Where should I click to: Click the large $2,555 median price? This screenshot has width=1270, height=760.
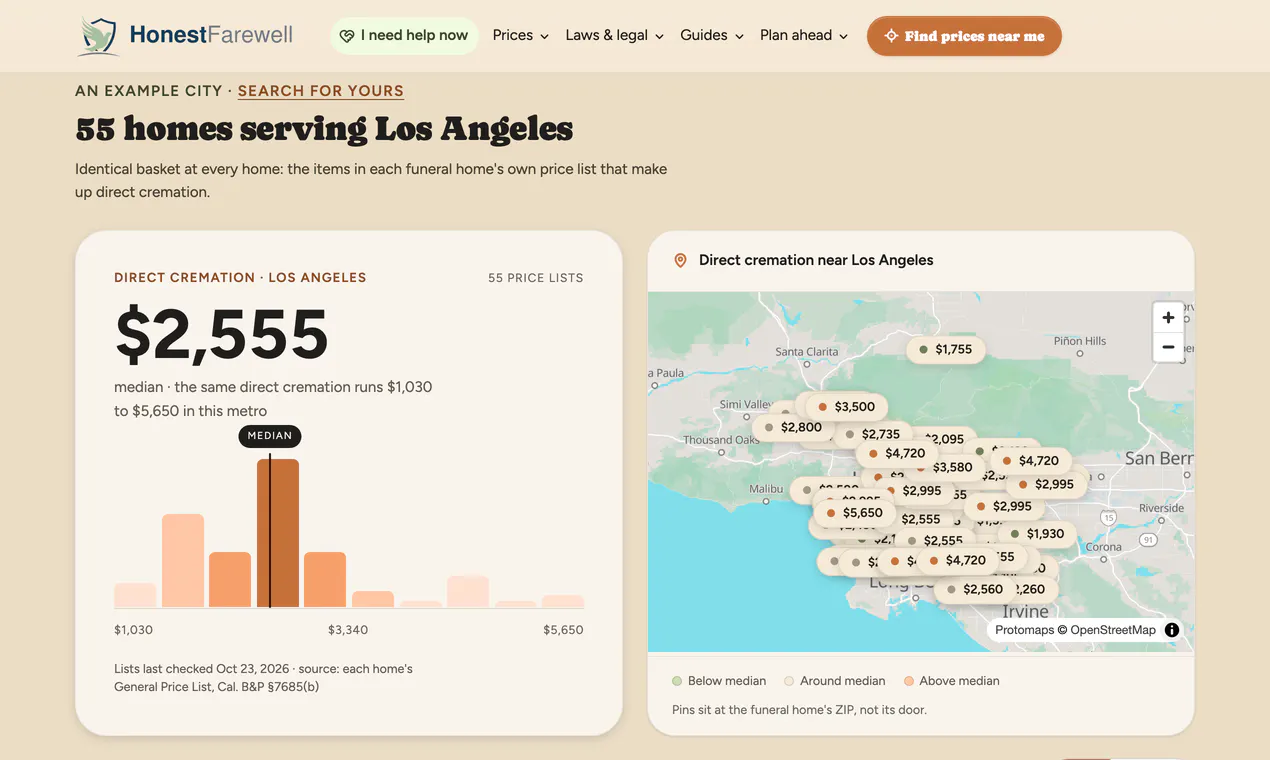coord(222,334)
